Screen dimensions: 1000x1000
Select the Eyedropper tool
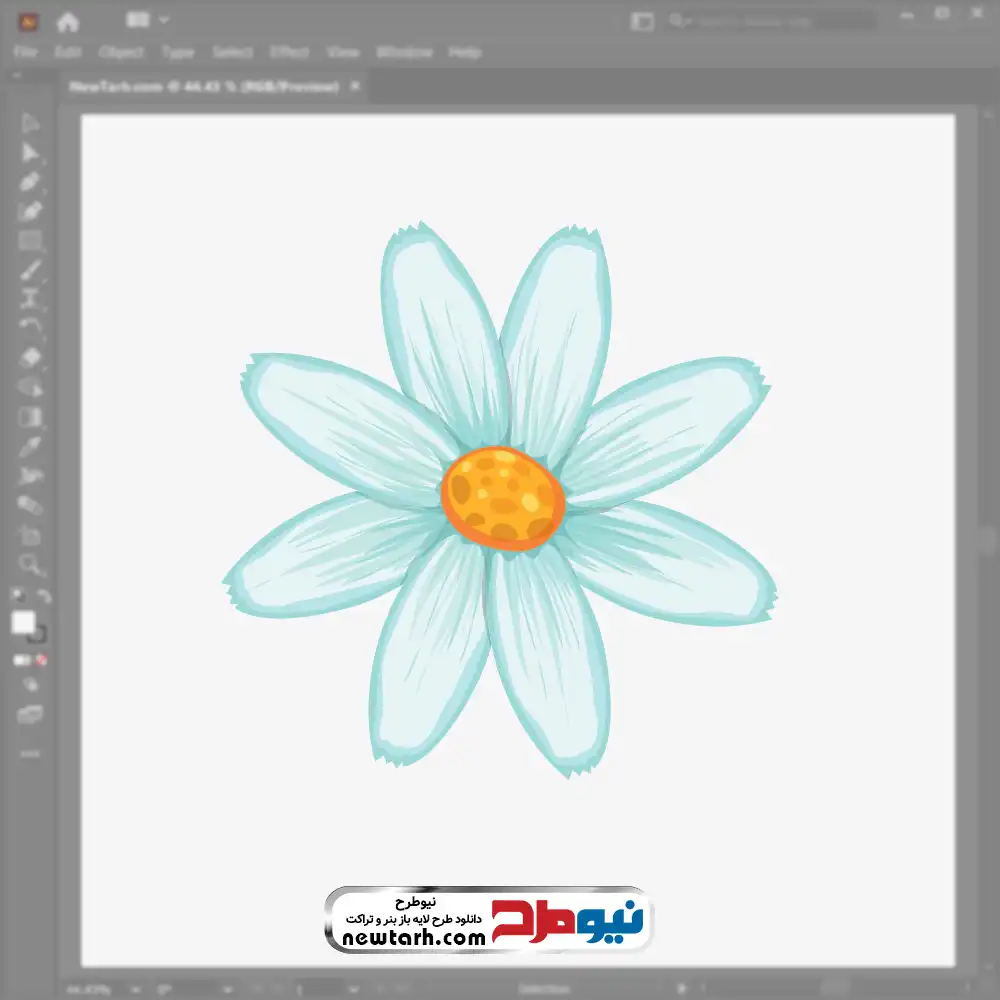click(30, 446)
